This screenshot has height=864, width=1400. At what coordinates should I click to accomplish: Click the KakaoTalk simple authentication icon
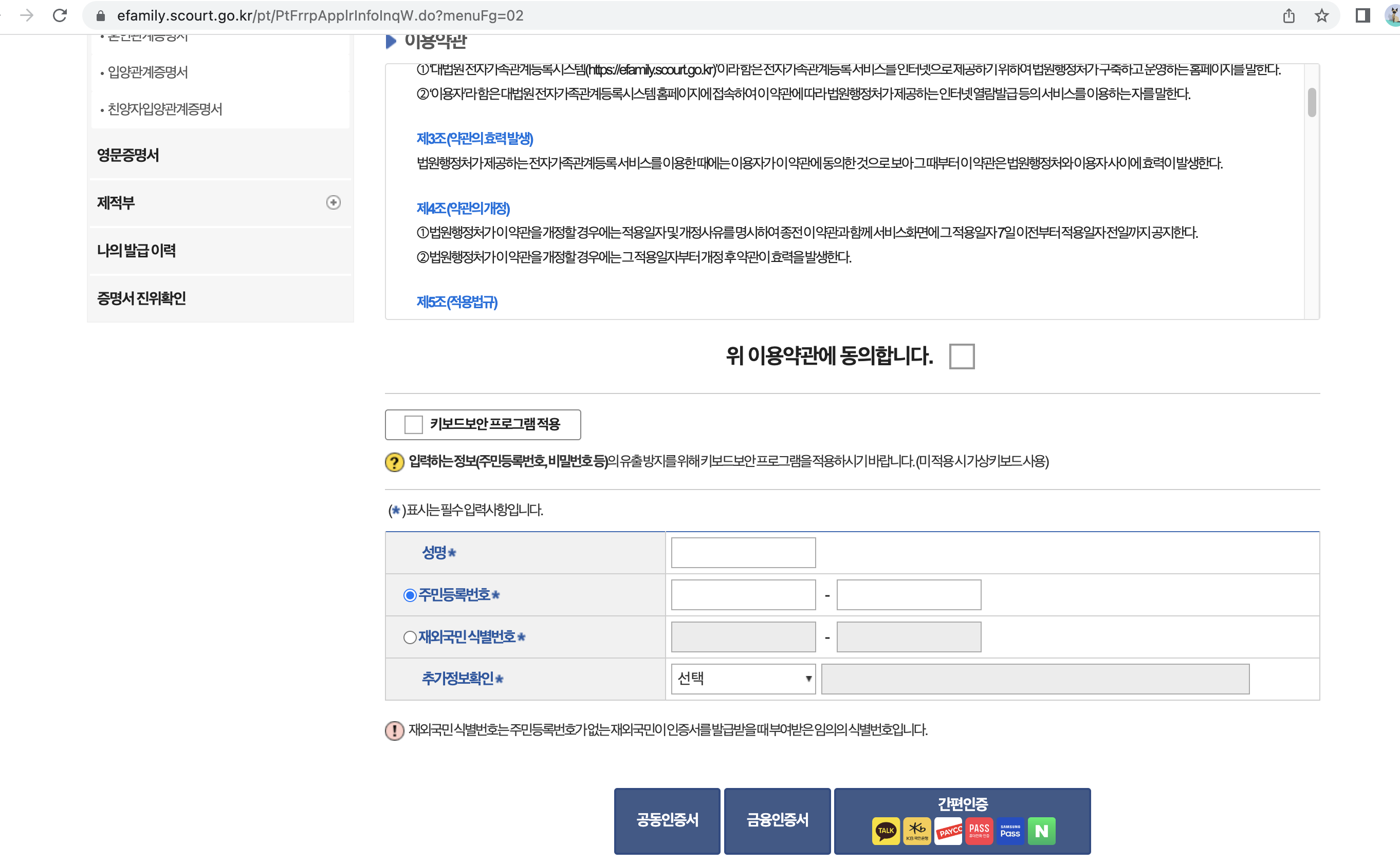tap(886, 830)
